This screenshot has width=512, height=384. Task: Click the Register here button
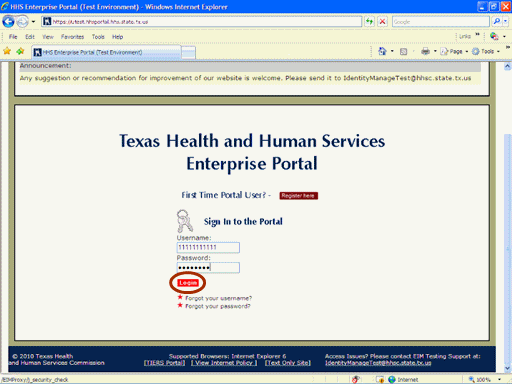point(298,196)
